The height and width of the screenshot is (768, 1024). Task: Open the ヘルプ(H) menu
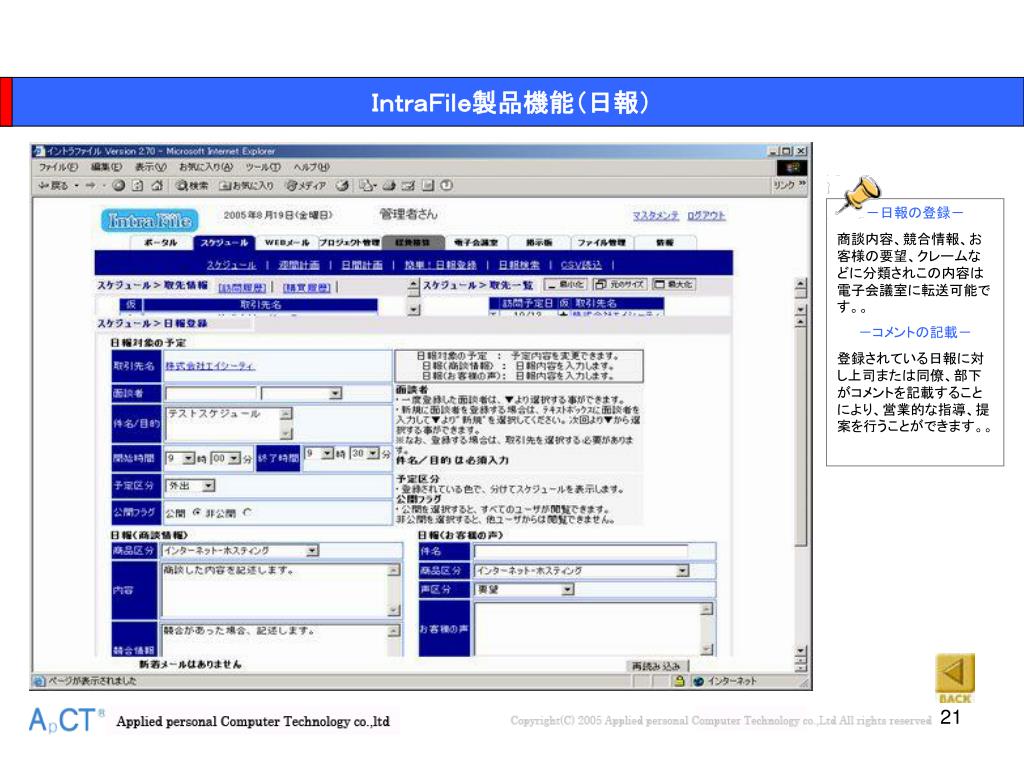tap(311, 167)
